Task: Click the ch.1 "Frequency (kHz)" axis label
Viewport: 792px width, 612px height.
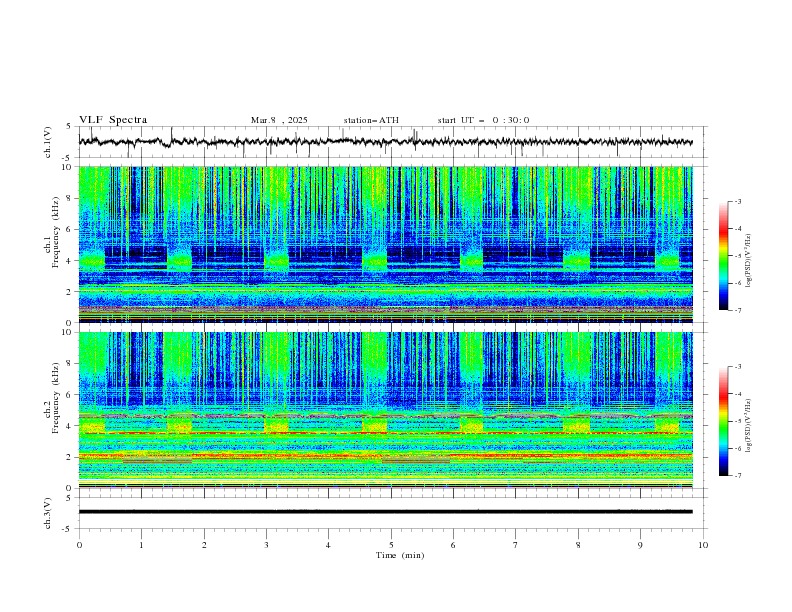Action: (56, 233)
